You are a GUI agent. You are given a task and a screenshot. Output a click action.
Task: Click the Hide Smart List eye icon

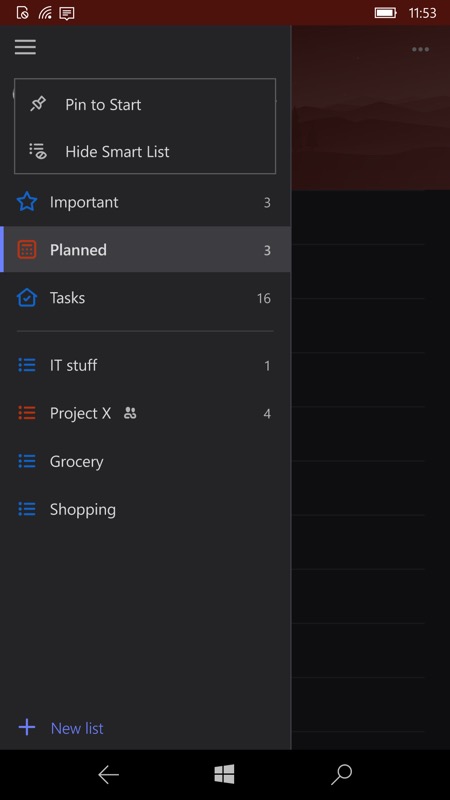tap(38, 151)
